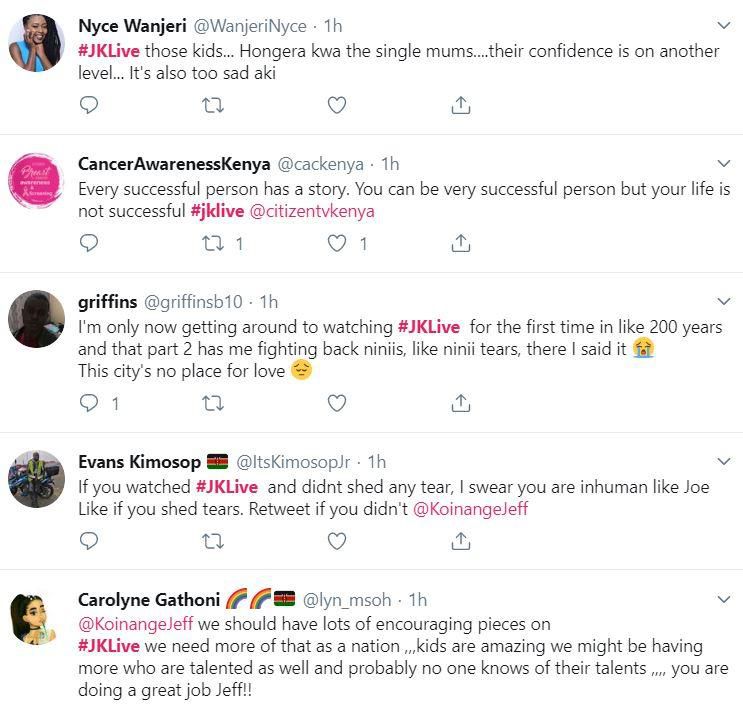View Carolyne Gathoni's profile picture
Screen dimensions: 743x710
37,617
